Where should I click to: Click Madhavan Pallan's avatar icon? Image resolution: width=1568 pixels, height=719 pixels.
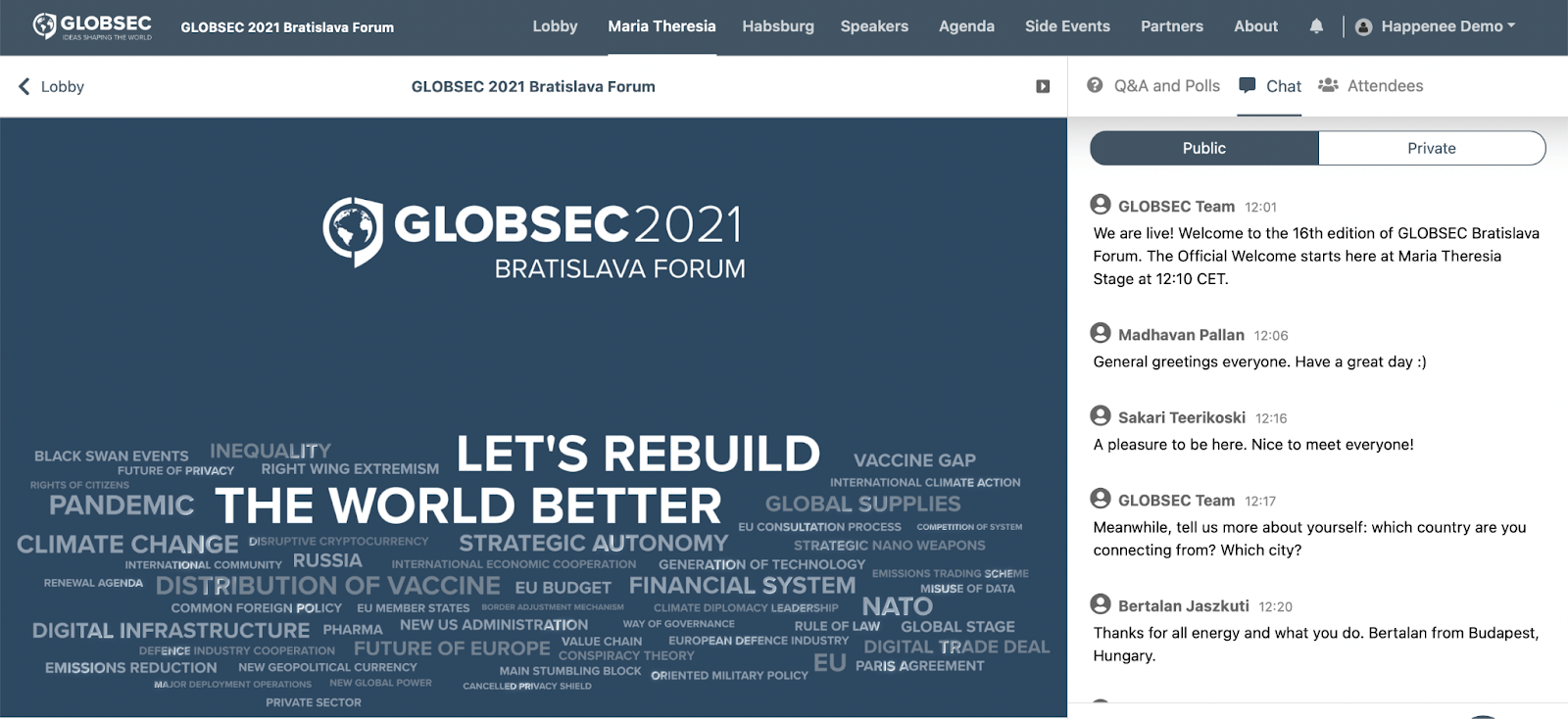(1101, 333)
